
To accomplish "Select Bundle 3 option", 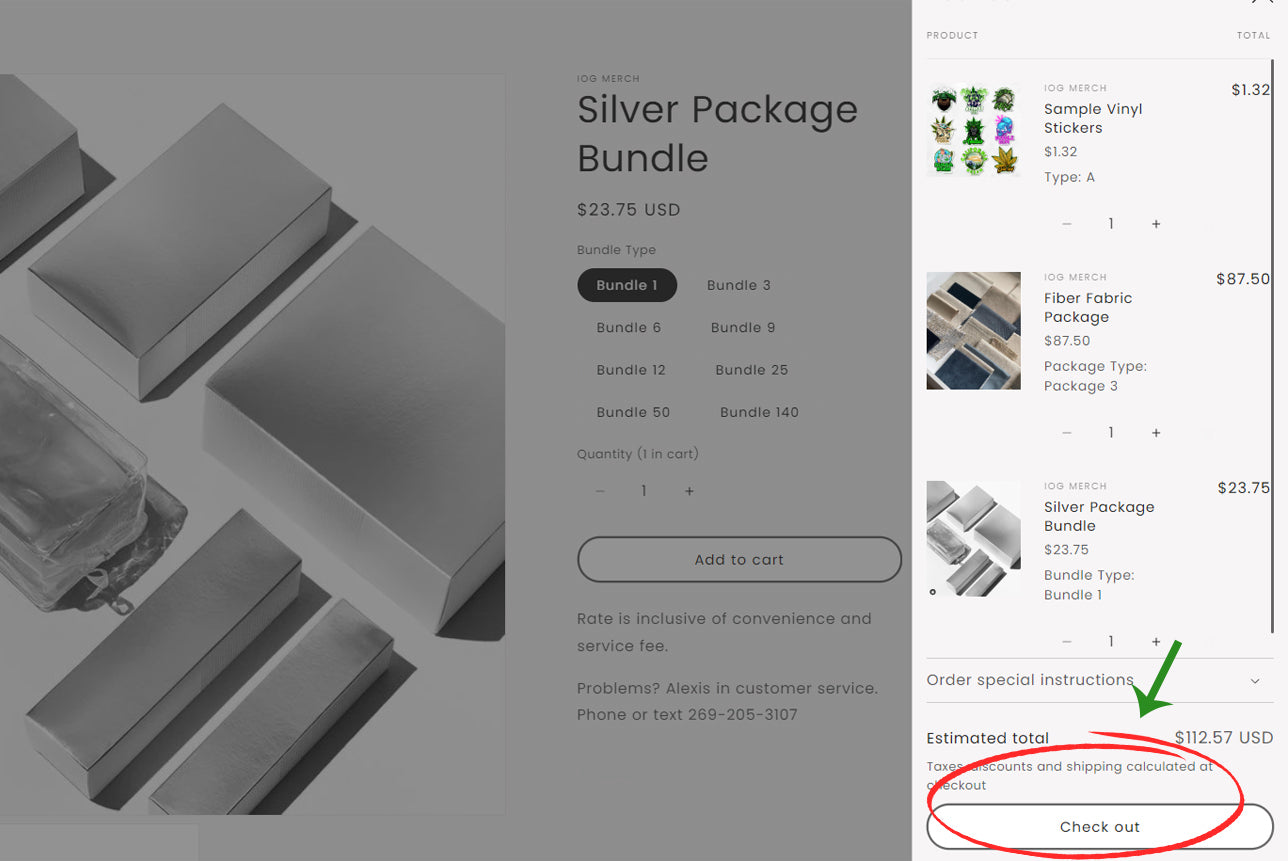I will pos(739,285).
